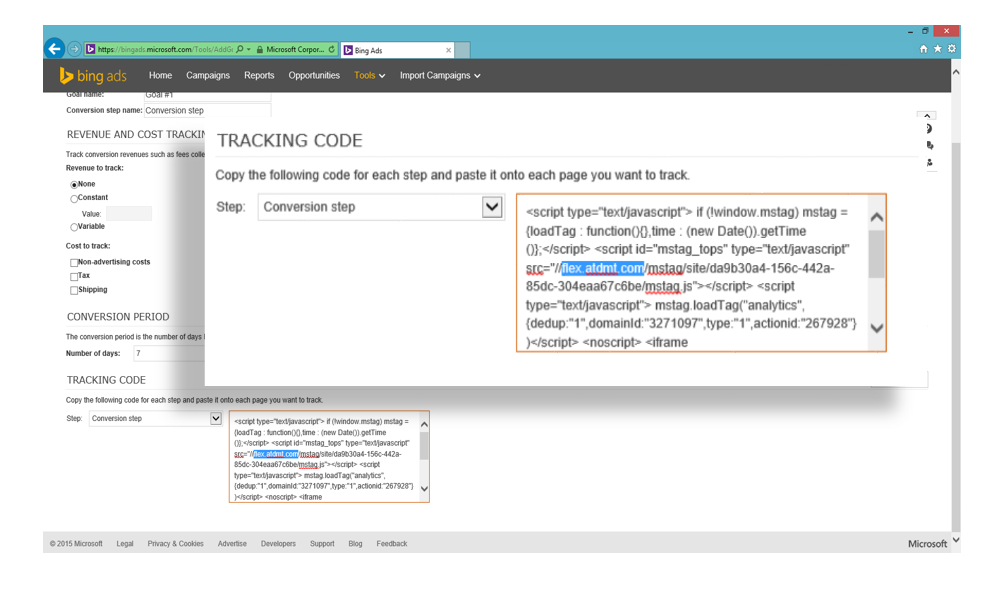Click the TRACKING CODE section heading
986x590 pixels.
tap(106, 380)
